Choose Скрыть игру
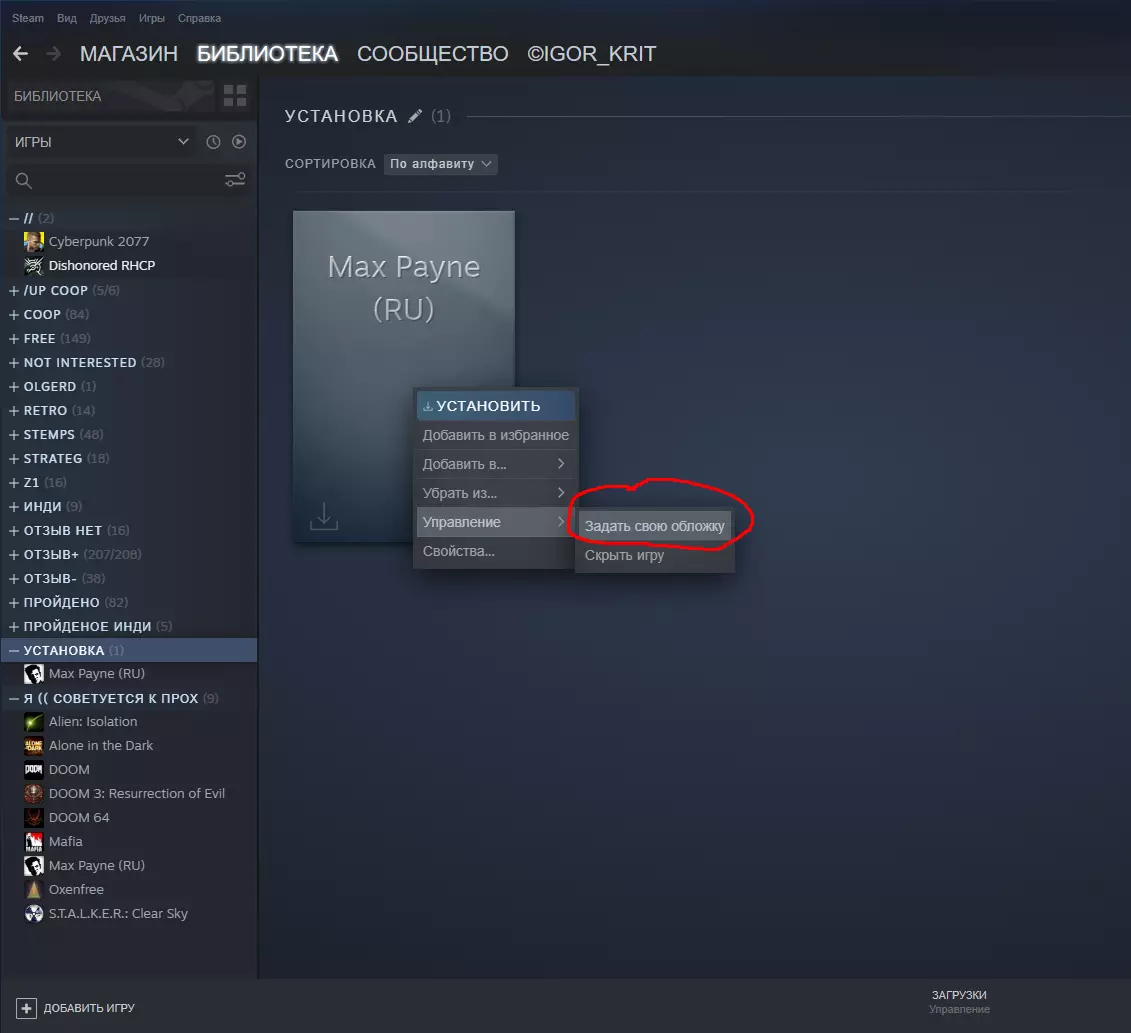 (654, 555)
